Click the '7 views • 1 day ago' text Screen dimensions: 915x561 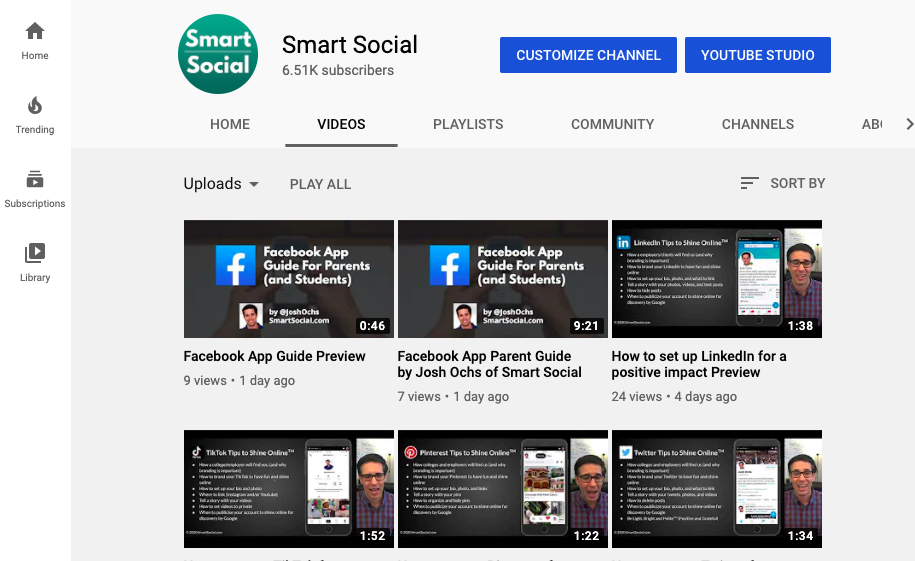[453, 397]
